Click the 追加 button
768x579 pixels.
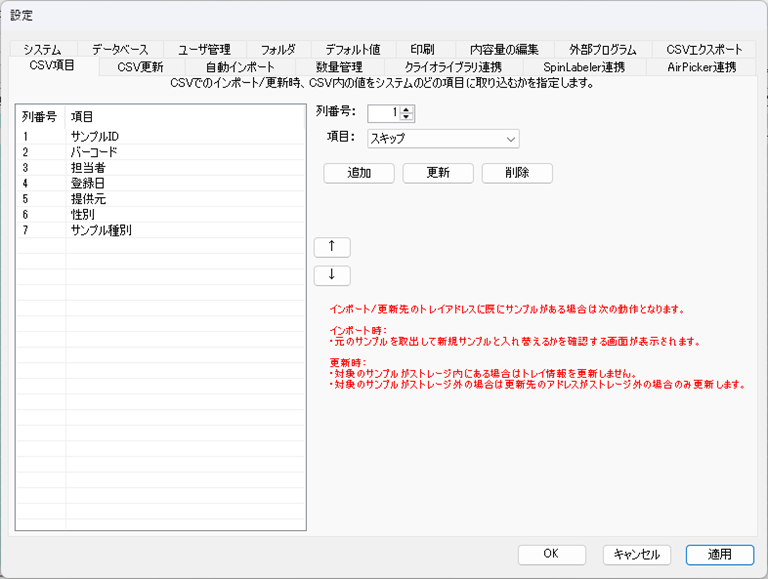(x=359, y=172)
